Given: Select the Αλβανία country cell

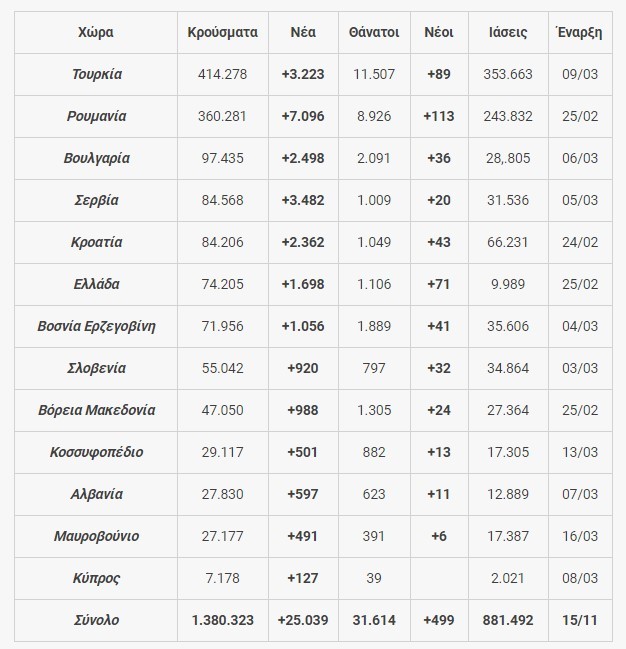Looking at the screenshot, I should tap(96, 494).
